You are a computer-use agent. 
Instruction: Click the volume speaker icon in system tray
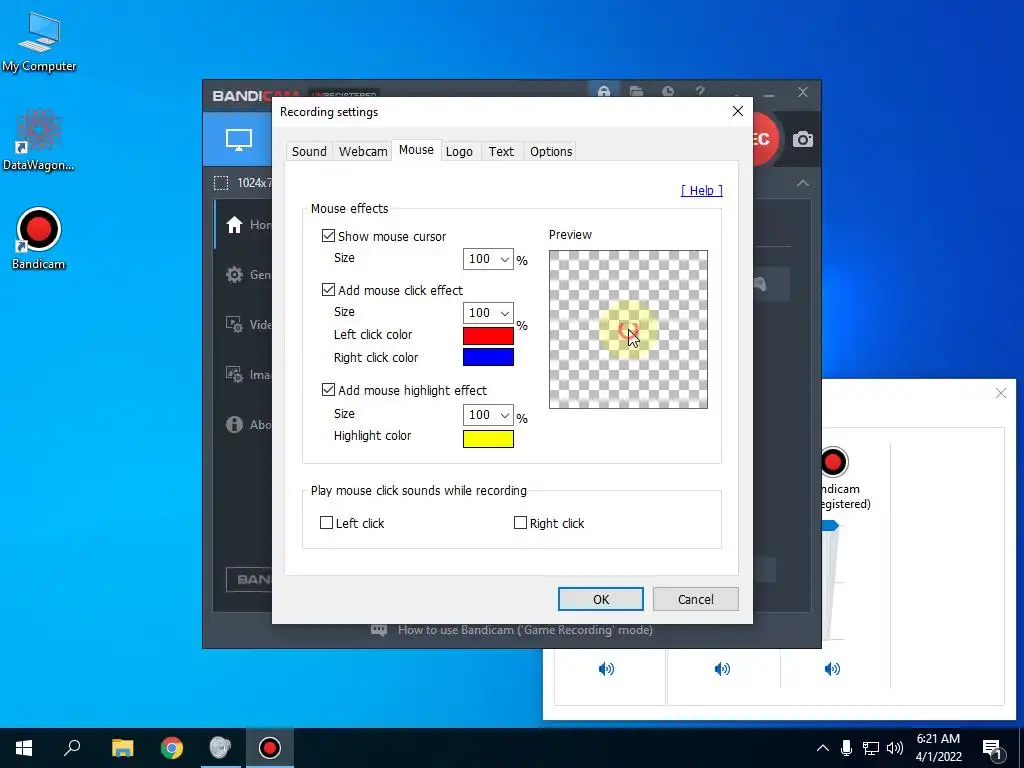point(895,748)
